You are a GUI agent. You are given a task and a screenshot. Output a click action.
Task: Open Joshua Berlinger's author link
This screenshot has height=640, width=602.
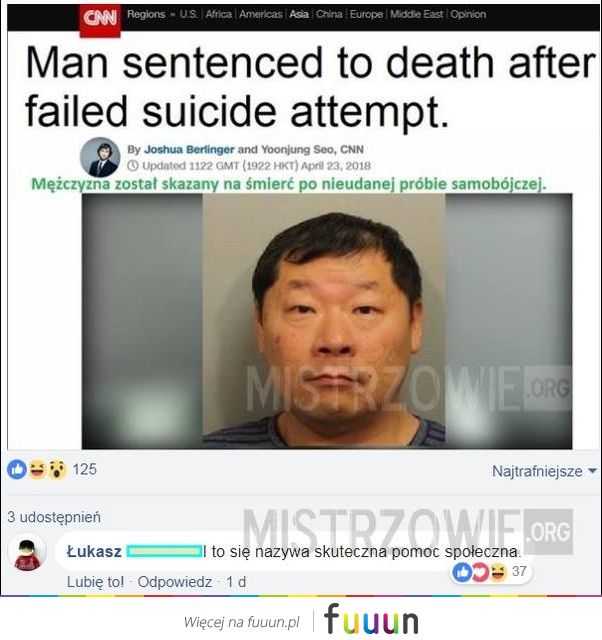click(189, 149)
